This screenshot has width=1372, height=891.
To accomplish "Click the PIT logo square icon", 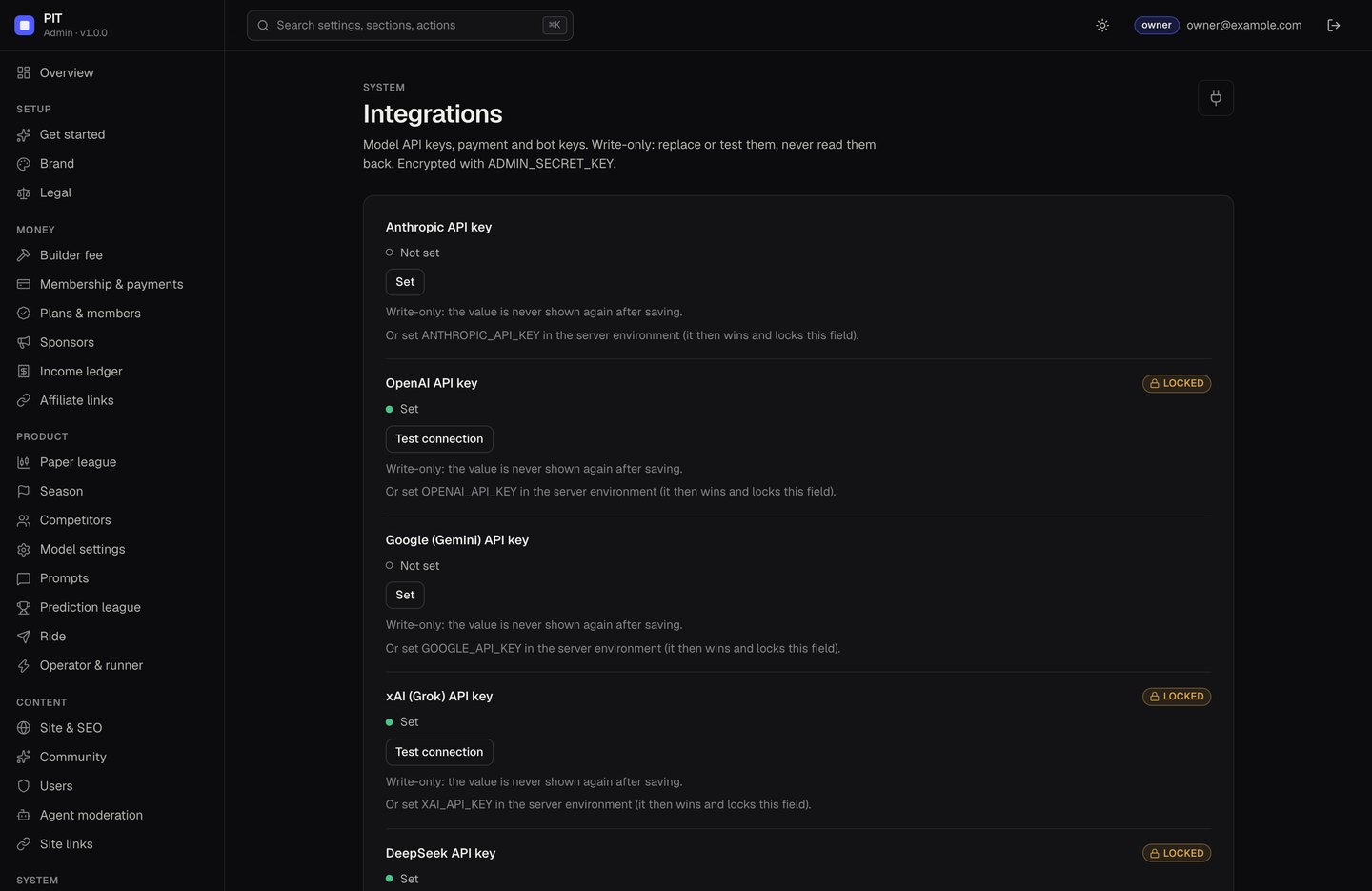I will tap(25, 25).
